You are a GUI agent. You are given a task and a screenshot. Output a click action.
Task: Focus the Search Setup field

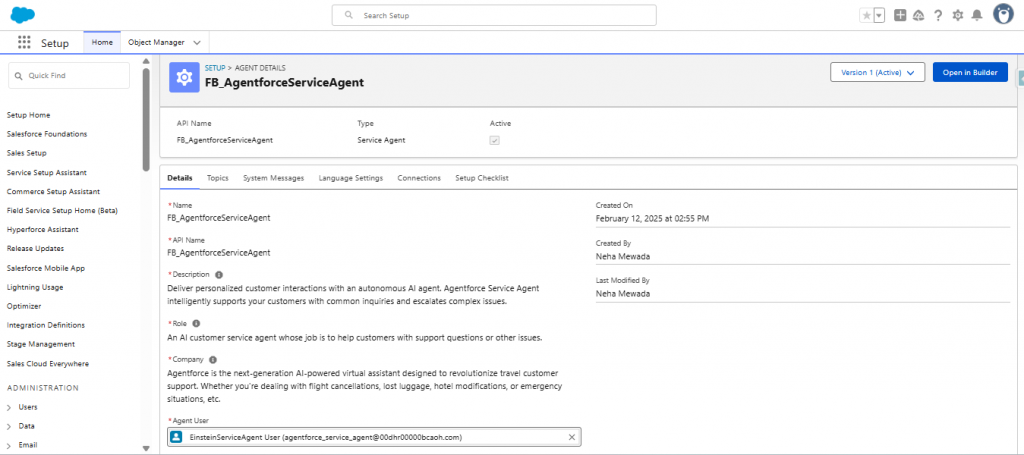(494, 15)
